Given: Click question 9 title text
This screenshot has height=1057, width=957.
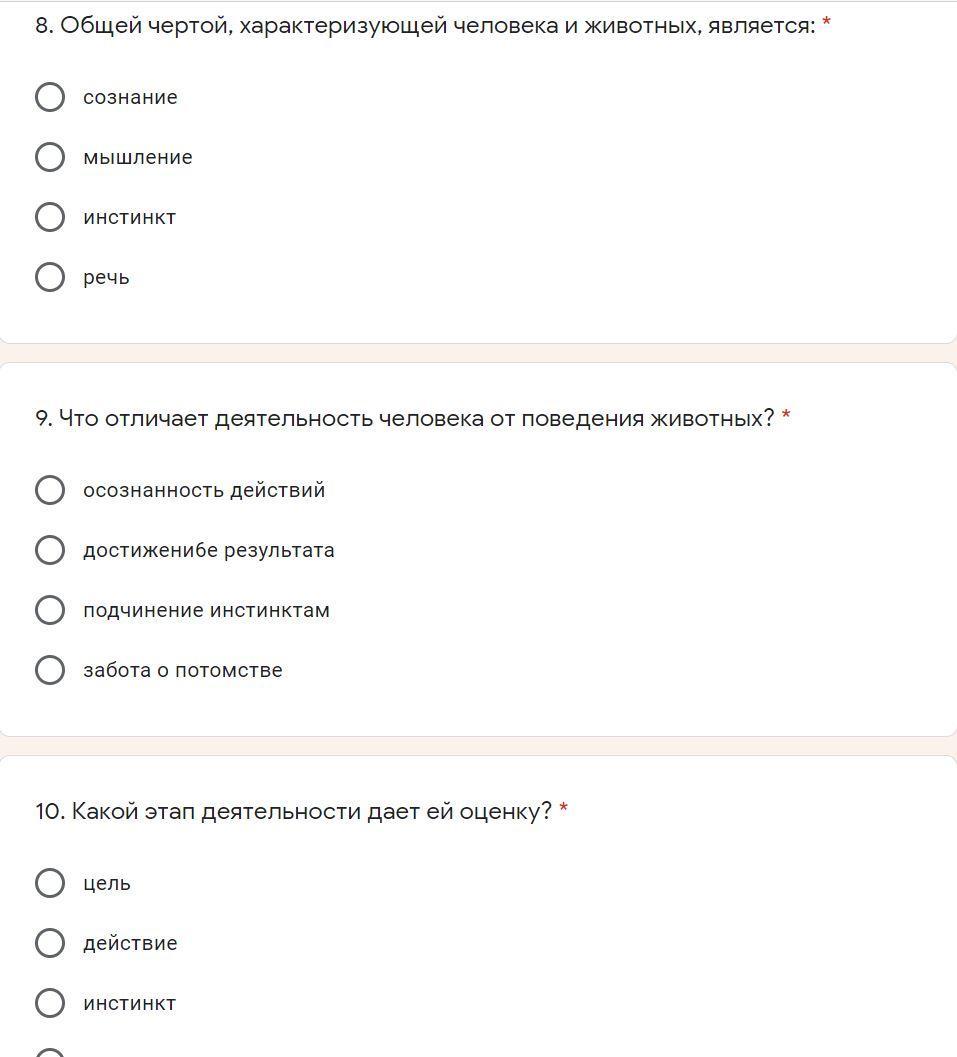Looking at the screenshot, I should click(x=405, y=419).
